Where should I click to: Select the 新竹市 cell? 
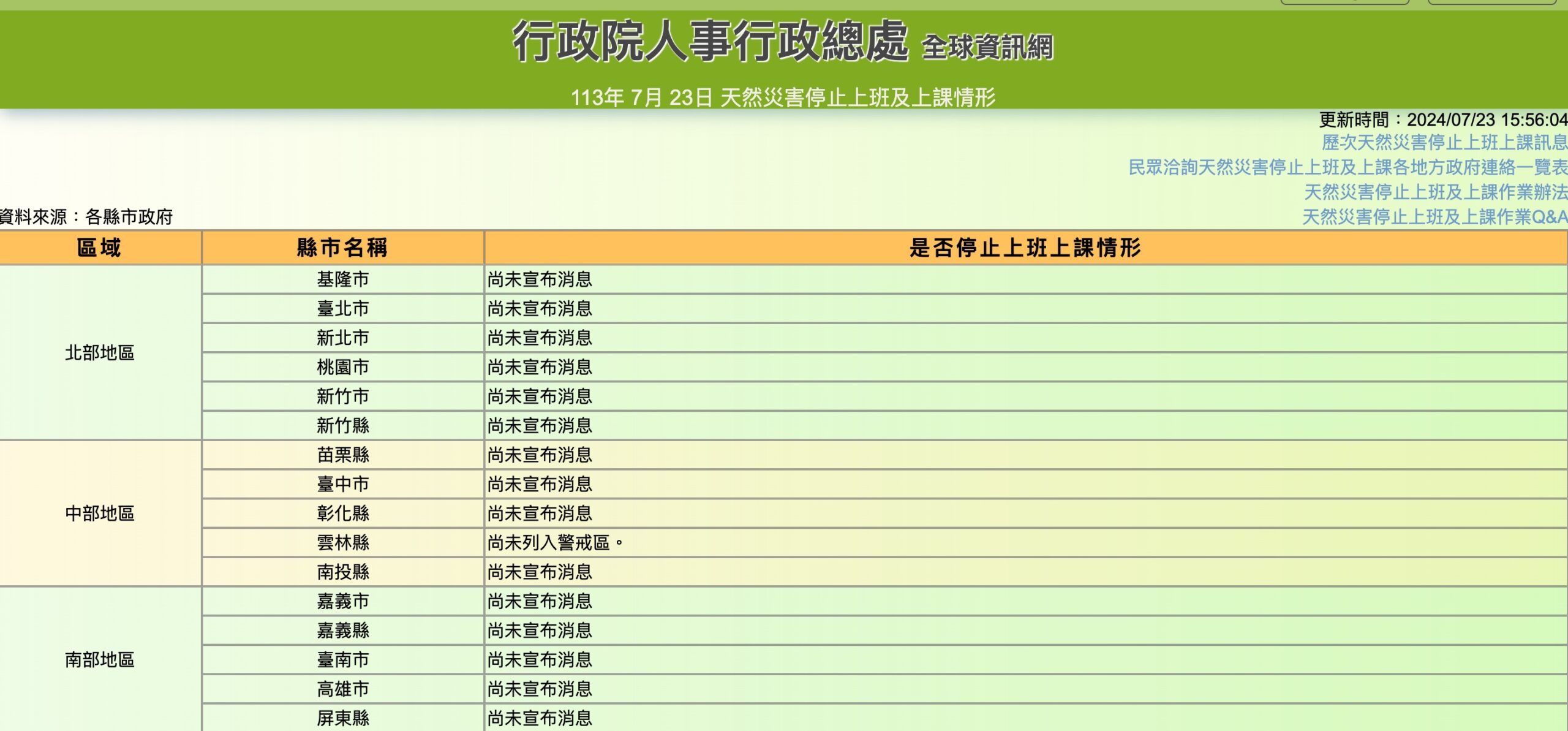[343, 396]
